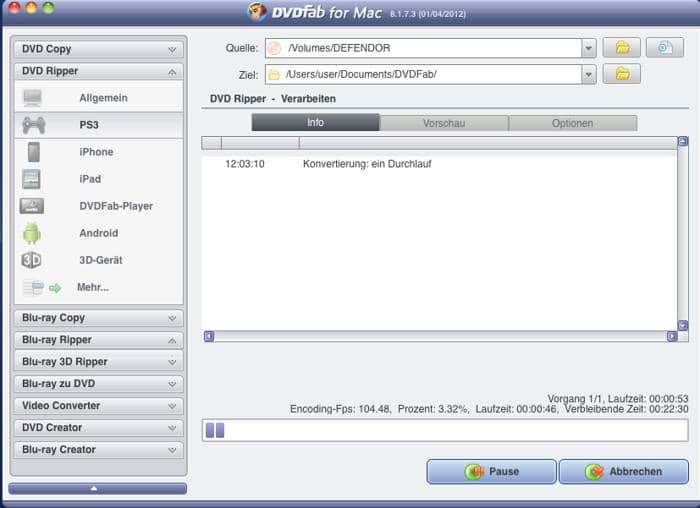The image size is (700, 508).
Task: Select the iPad profile entry
Action: coord(99,179)
